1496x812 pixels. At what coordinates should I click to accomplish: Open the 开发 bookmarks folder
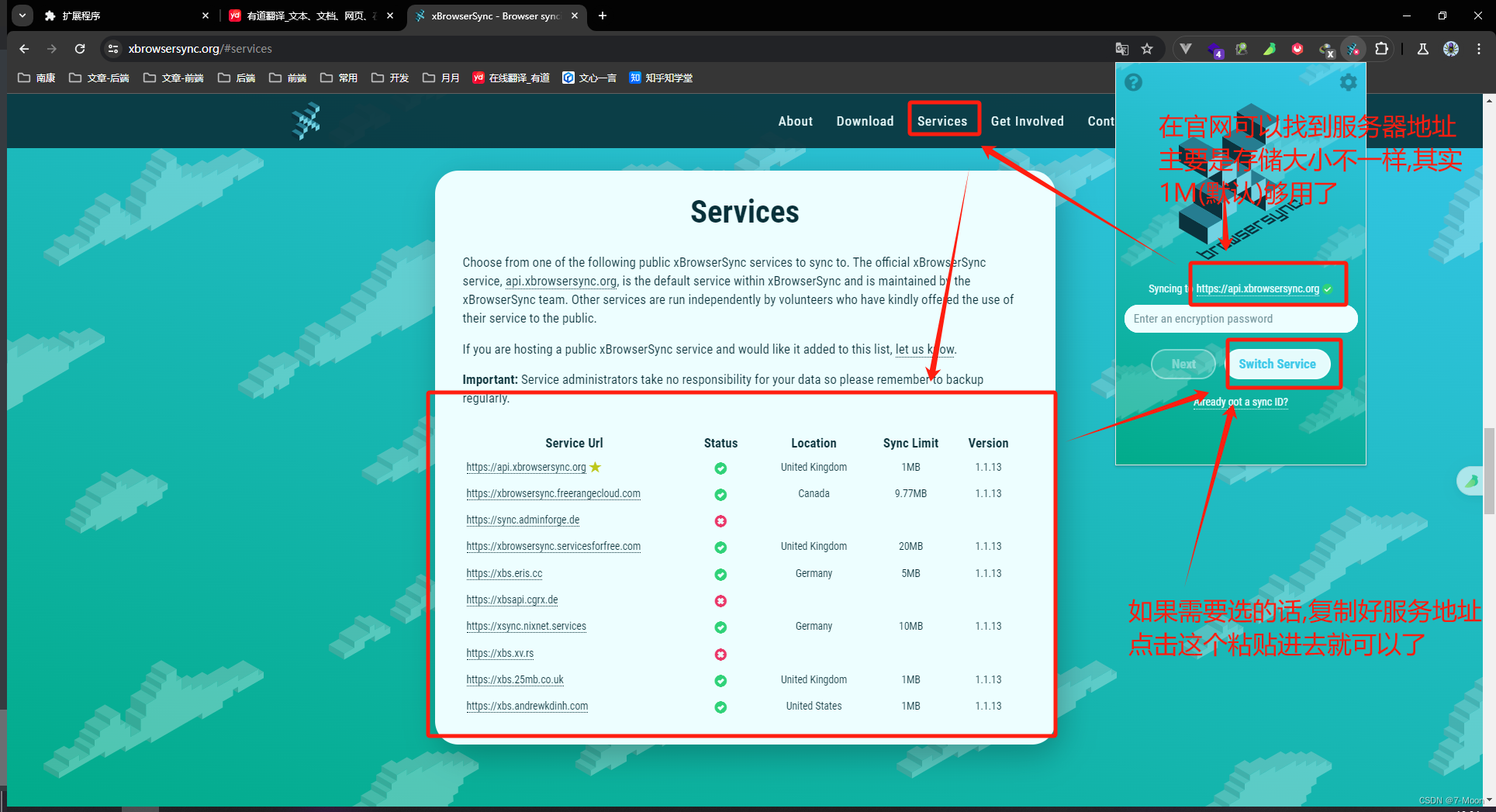pyautogui.click(x=390, y=78)
